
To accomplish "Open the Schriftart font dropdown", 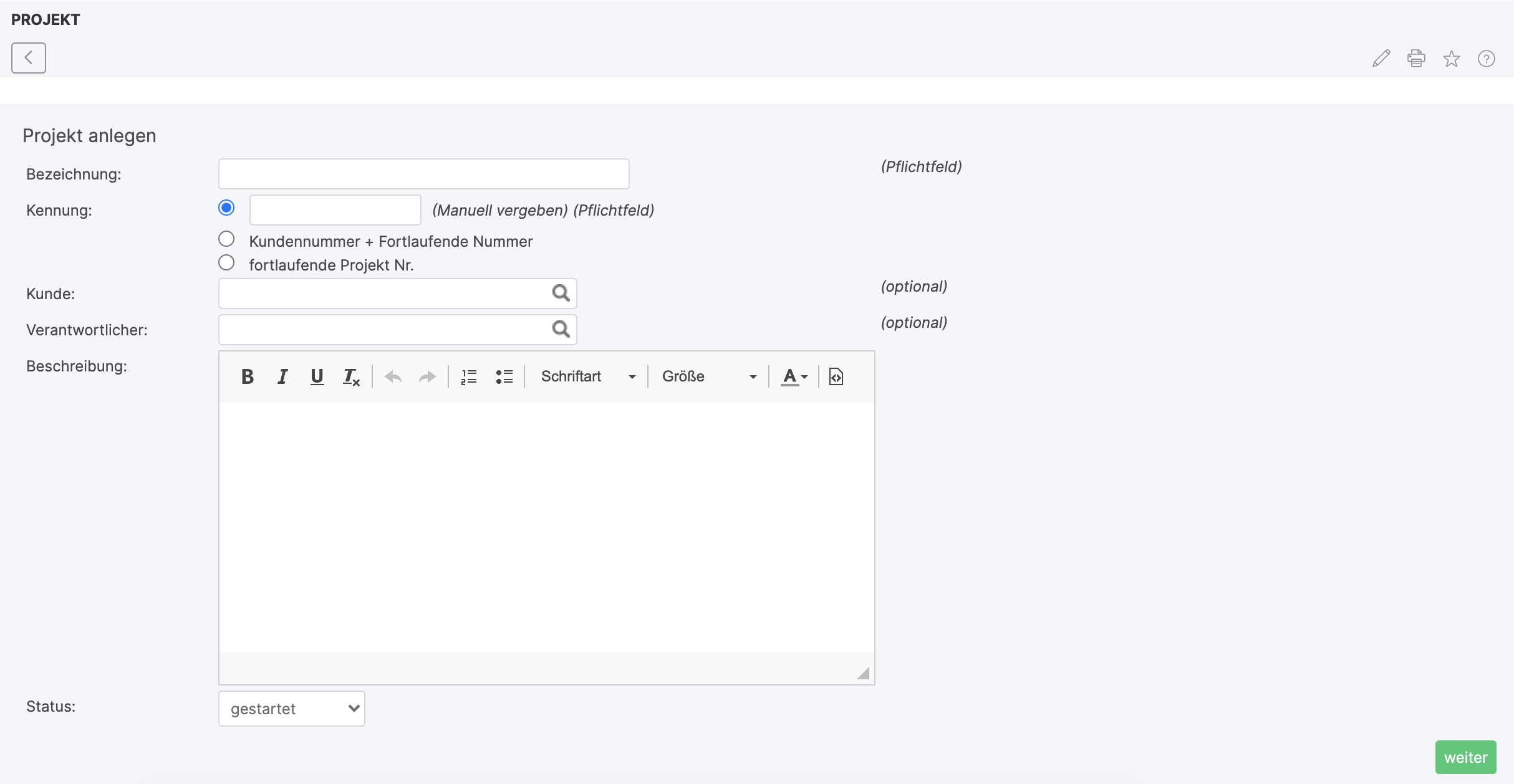I will (587, 376).
